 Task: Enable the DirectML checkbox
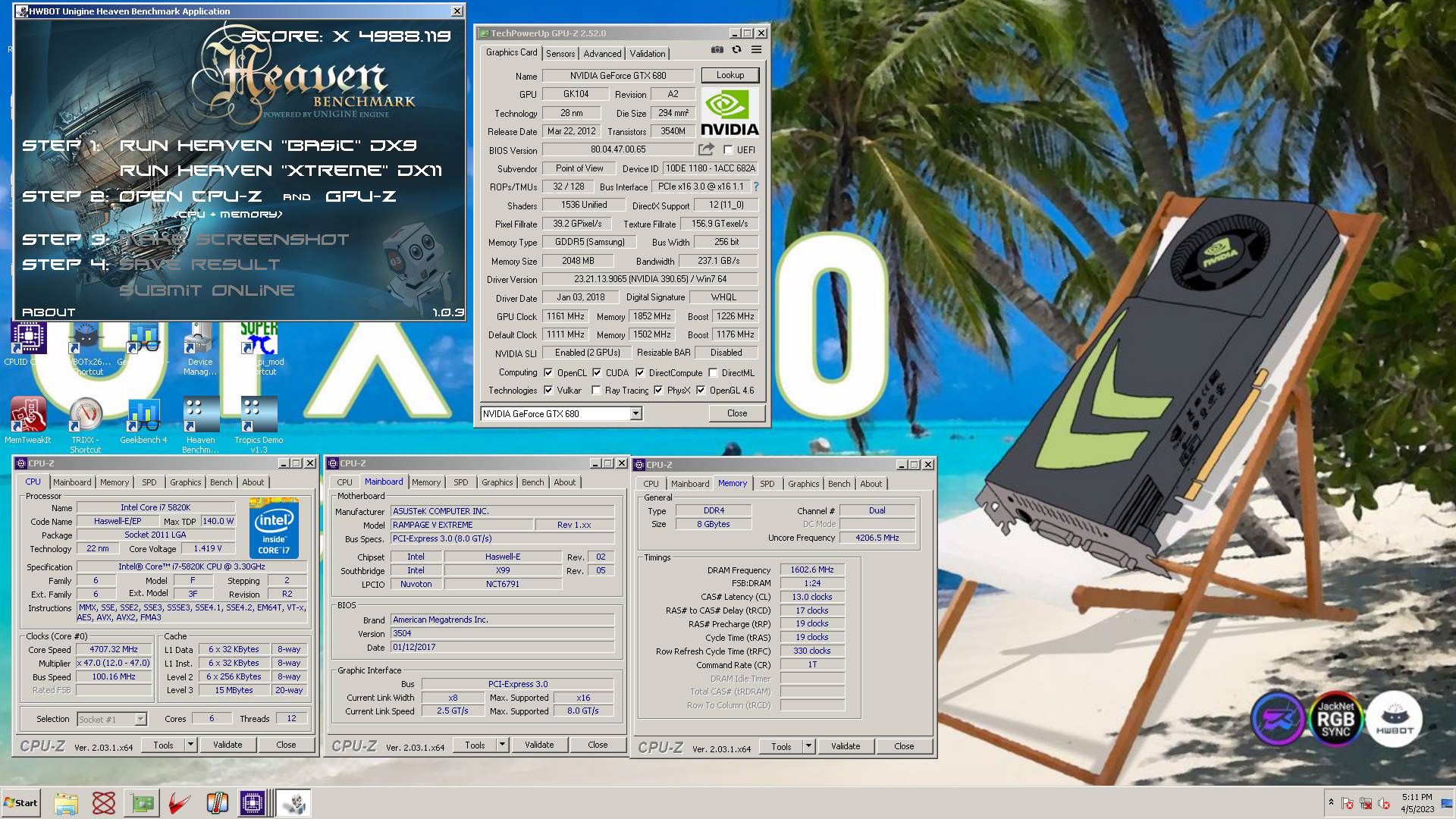tap(713, 373)
